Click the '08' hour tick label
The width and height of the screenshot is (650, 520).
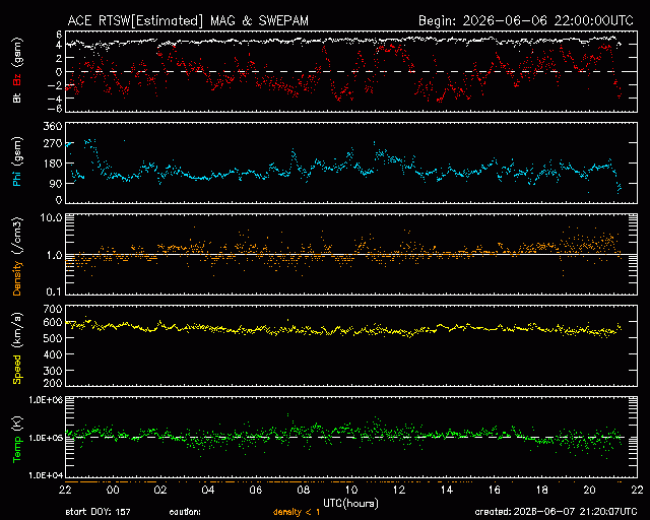coord(303,490)
